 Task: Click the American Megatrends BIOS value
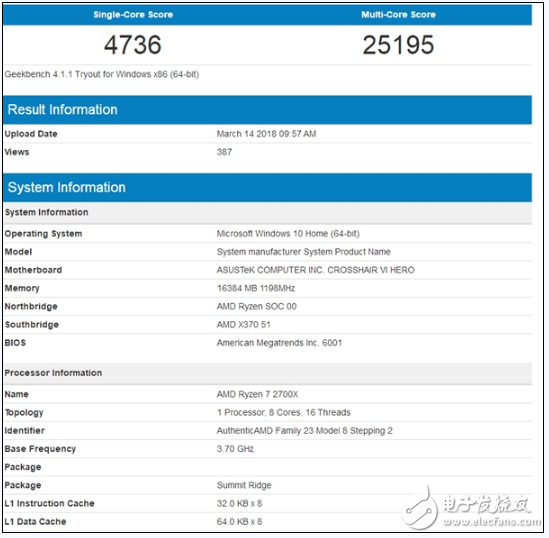[279, 343]
